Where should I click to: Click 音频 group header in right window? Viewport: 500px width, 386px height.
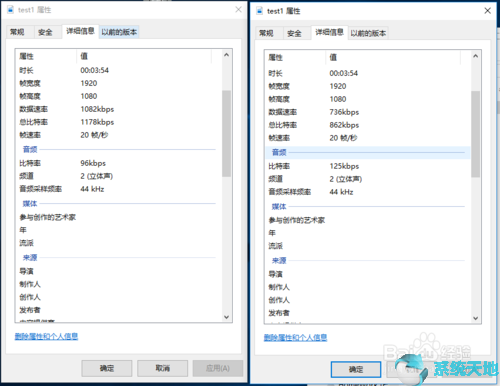[x=368, y=153]
